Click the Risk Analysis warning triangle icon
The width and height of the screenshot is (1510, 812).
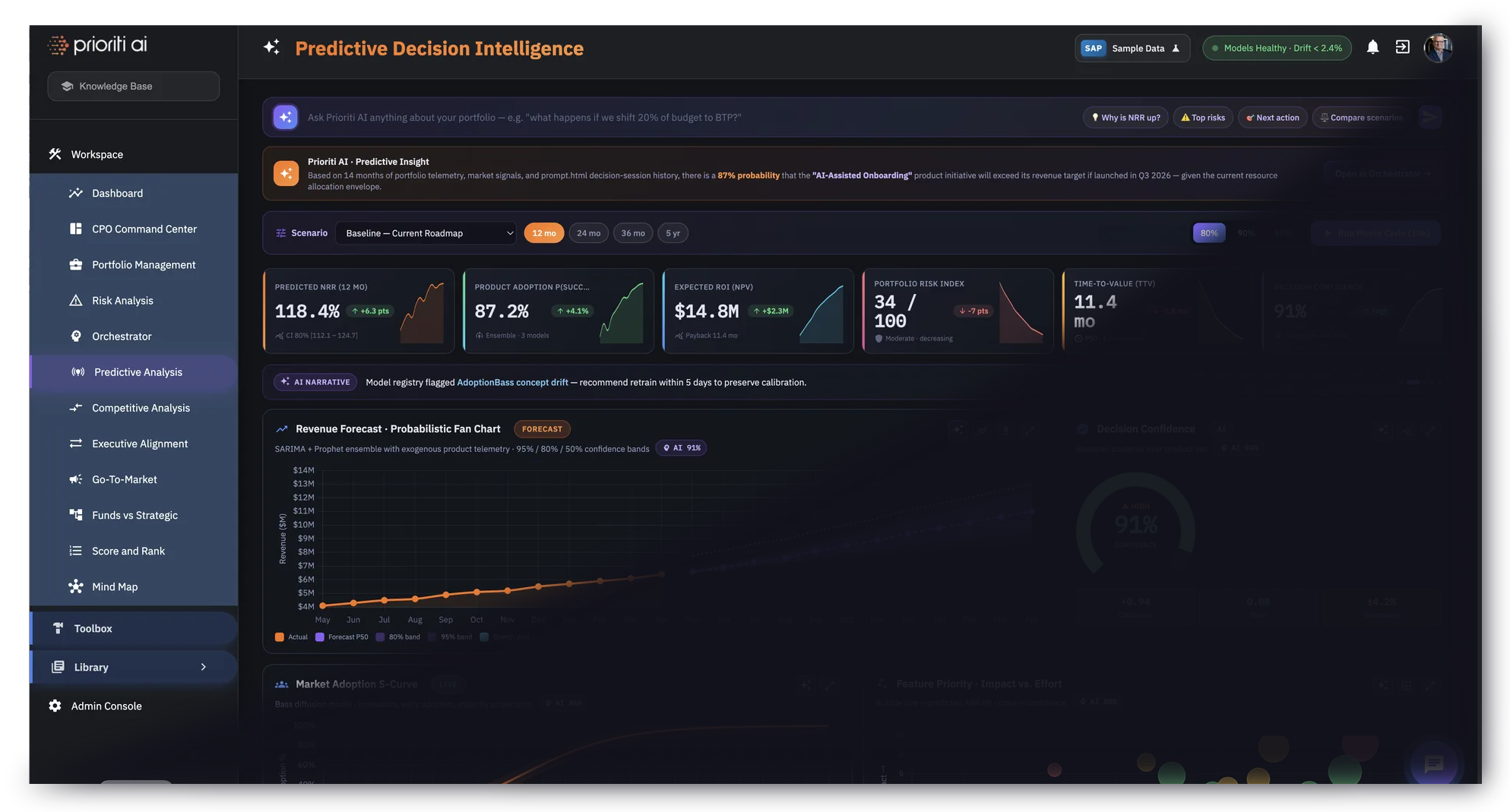click(75, 300)
